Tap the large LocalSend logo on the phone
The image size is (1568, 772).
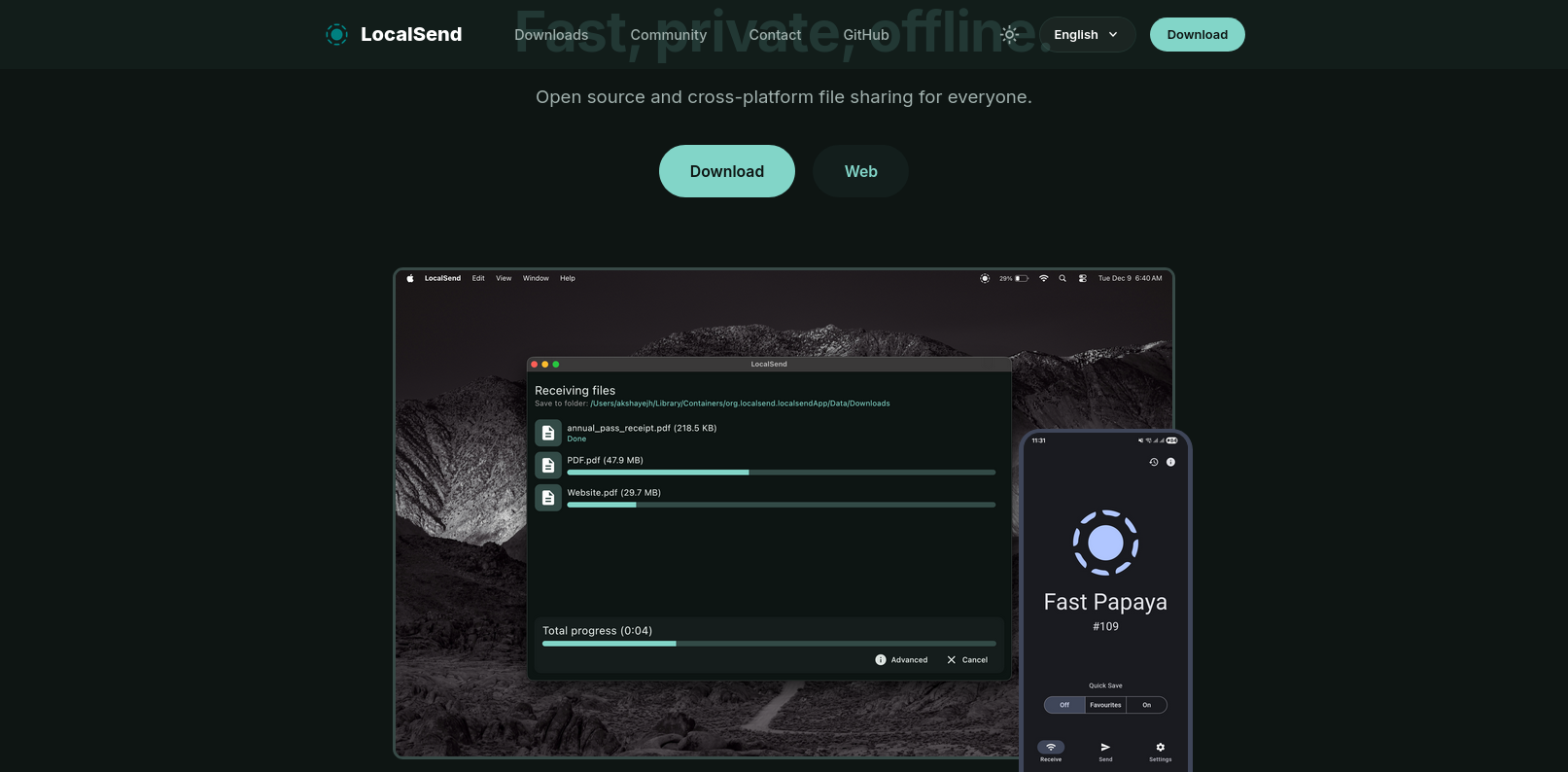(x=1105, y=543)
